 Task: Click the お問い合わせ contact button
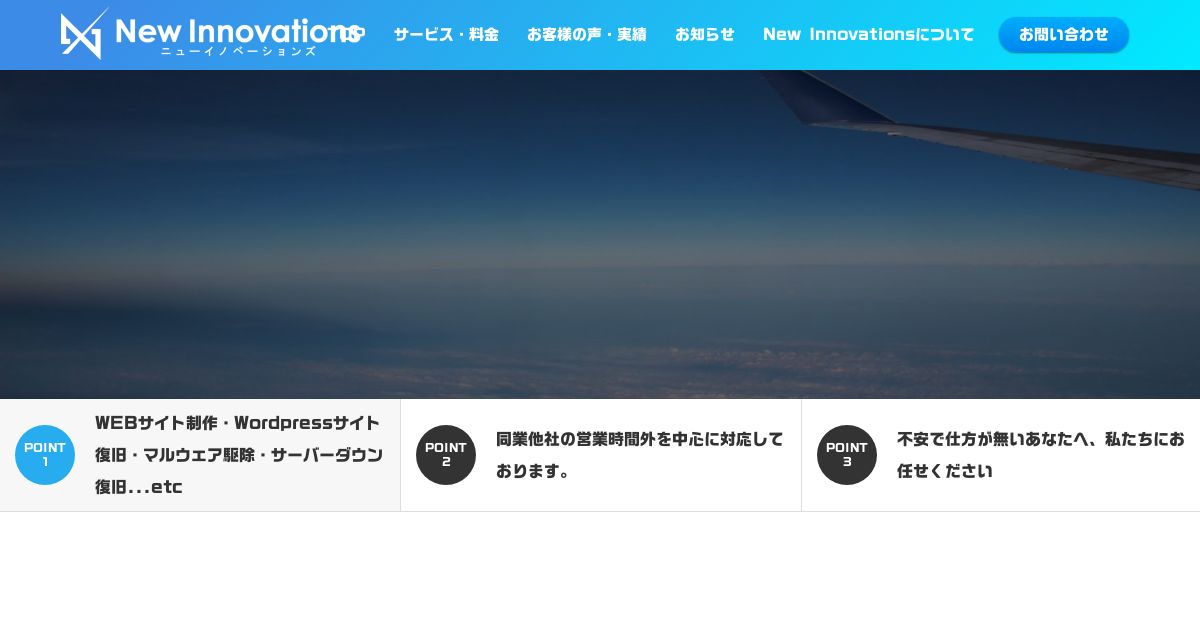pos(1064,35)
